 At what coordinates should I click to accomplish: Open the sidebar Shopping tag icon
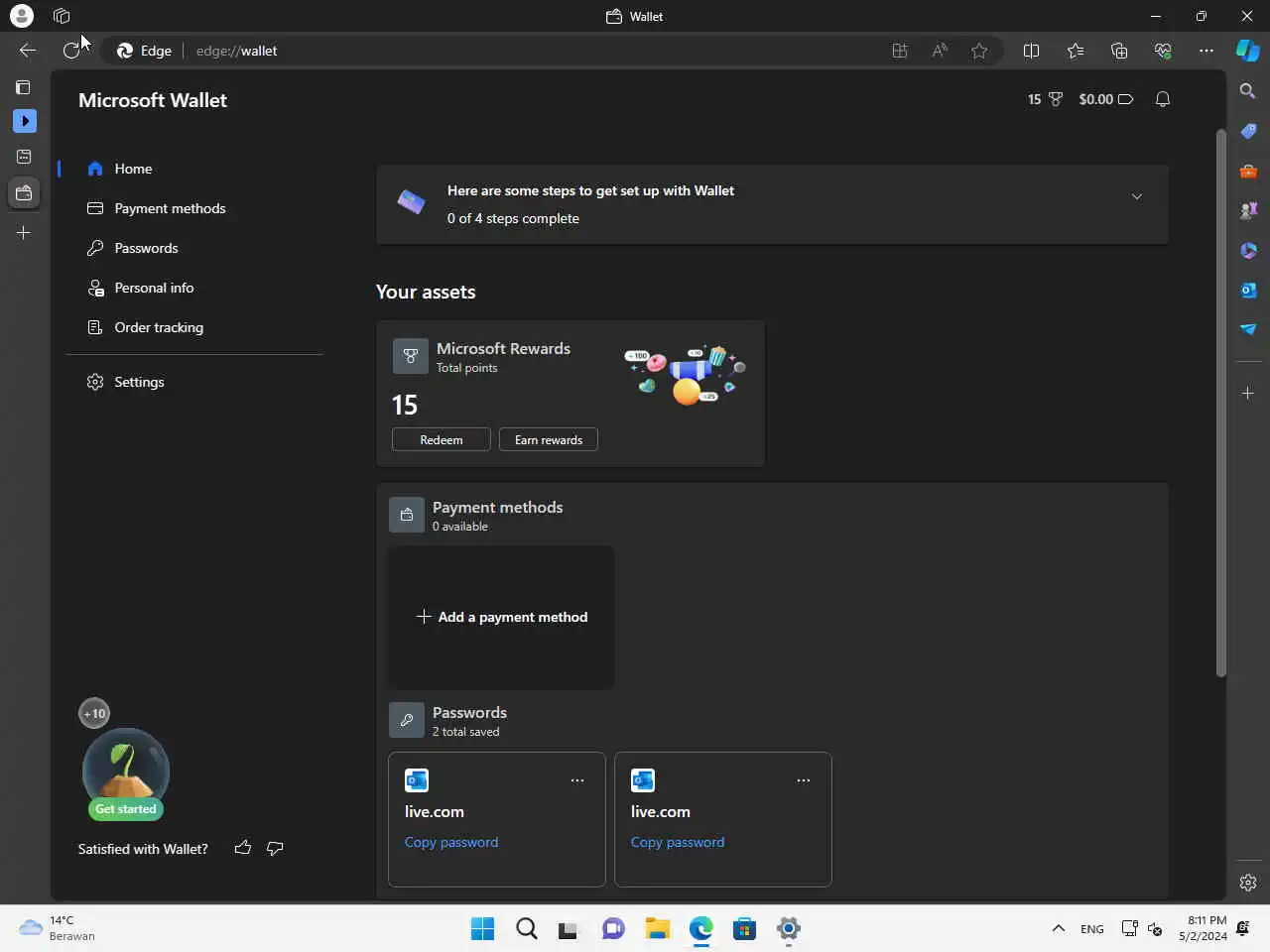pyautogui.click(x=1248, y=131)
